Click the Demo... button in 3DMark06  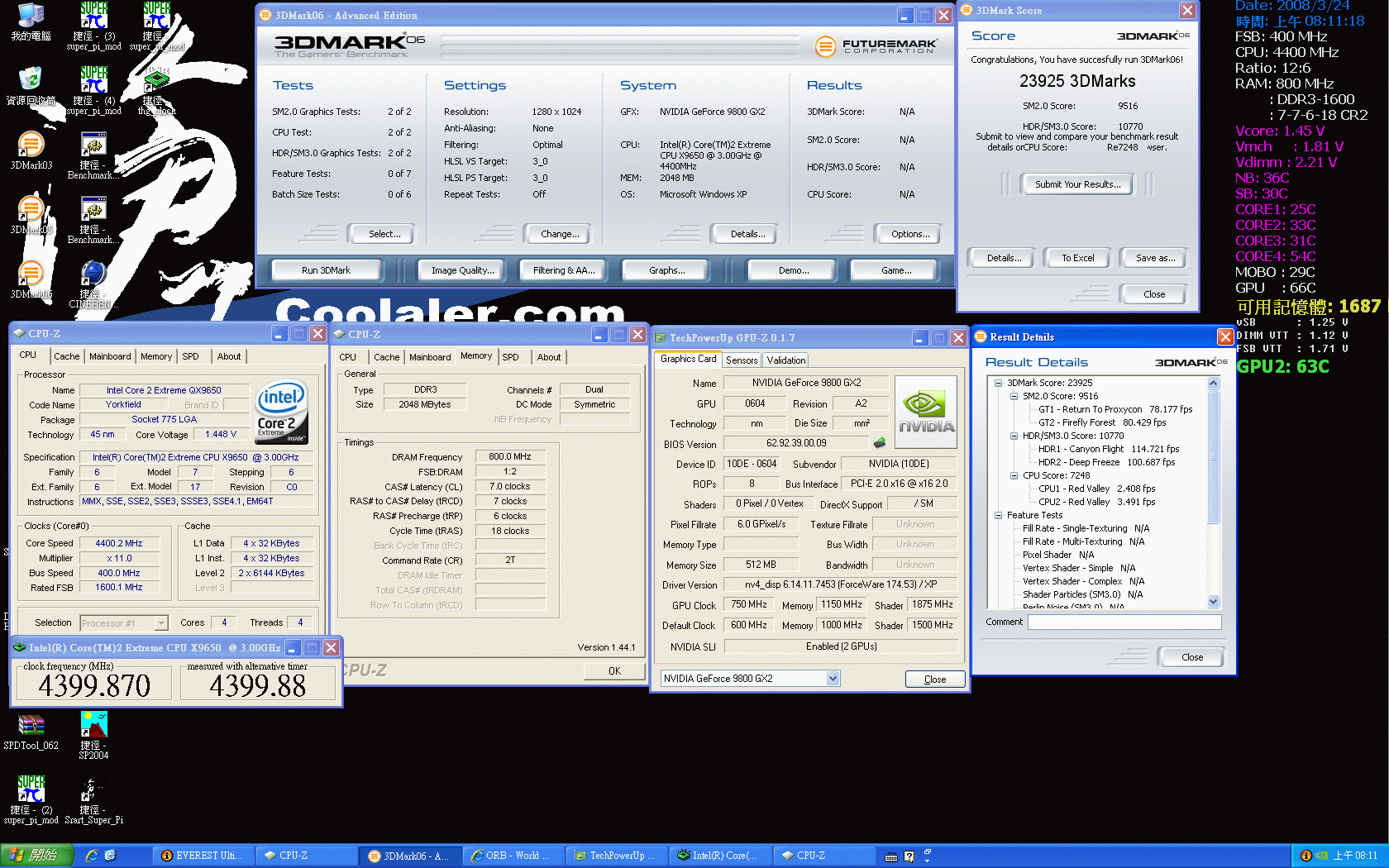(x=794, y=270)
